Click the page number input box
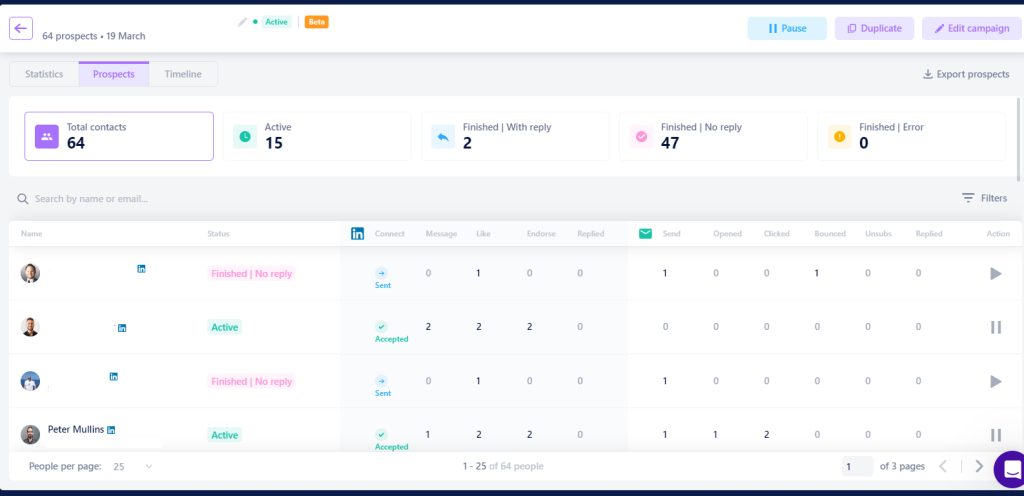 pos(857,467)
